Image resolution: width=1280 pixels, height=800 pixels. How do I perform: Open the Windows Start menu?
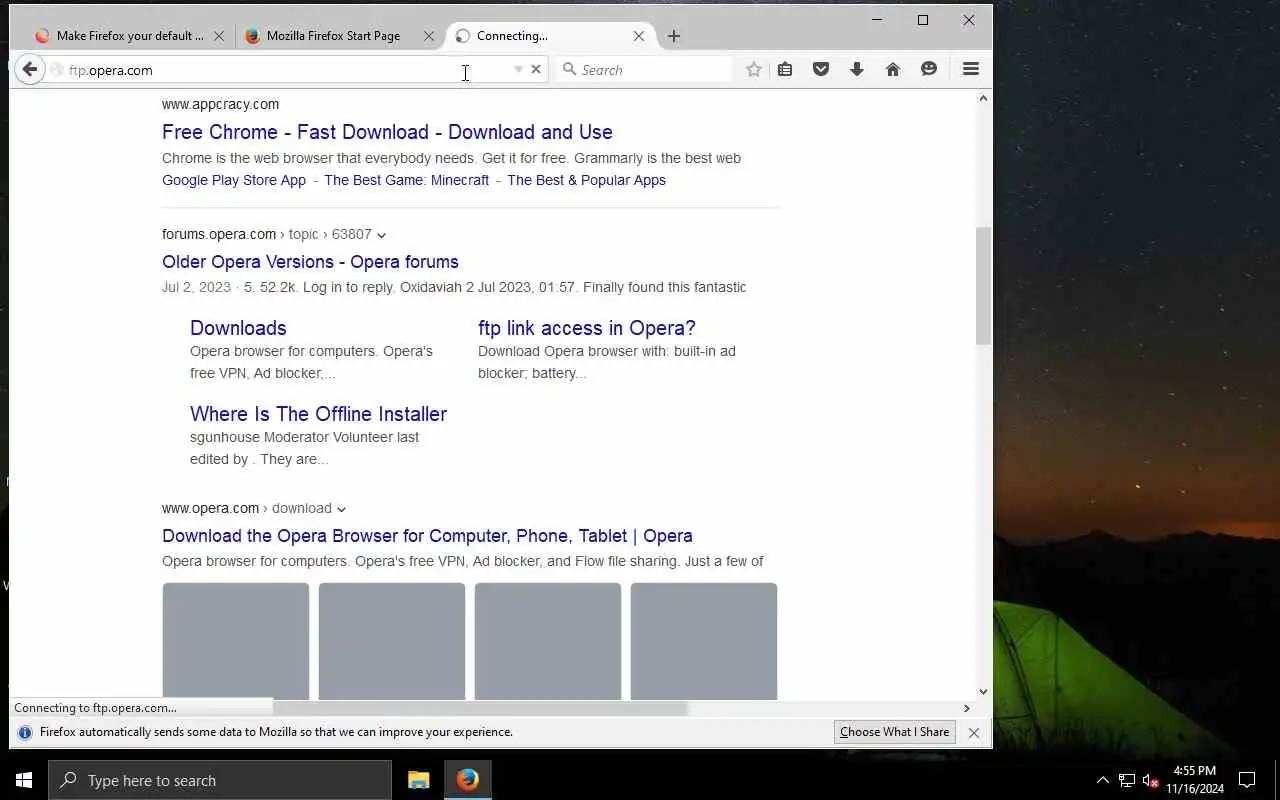pos(24,780)
